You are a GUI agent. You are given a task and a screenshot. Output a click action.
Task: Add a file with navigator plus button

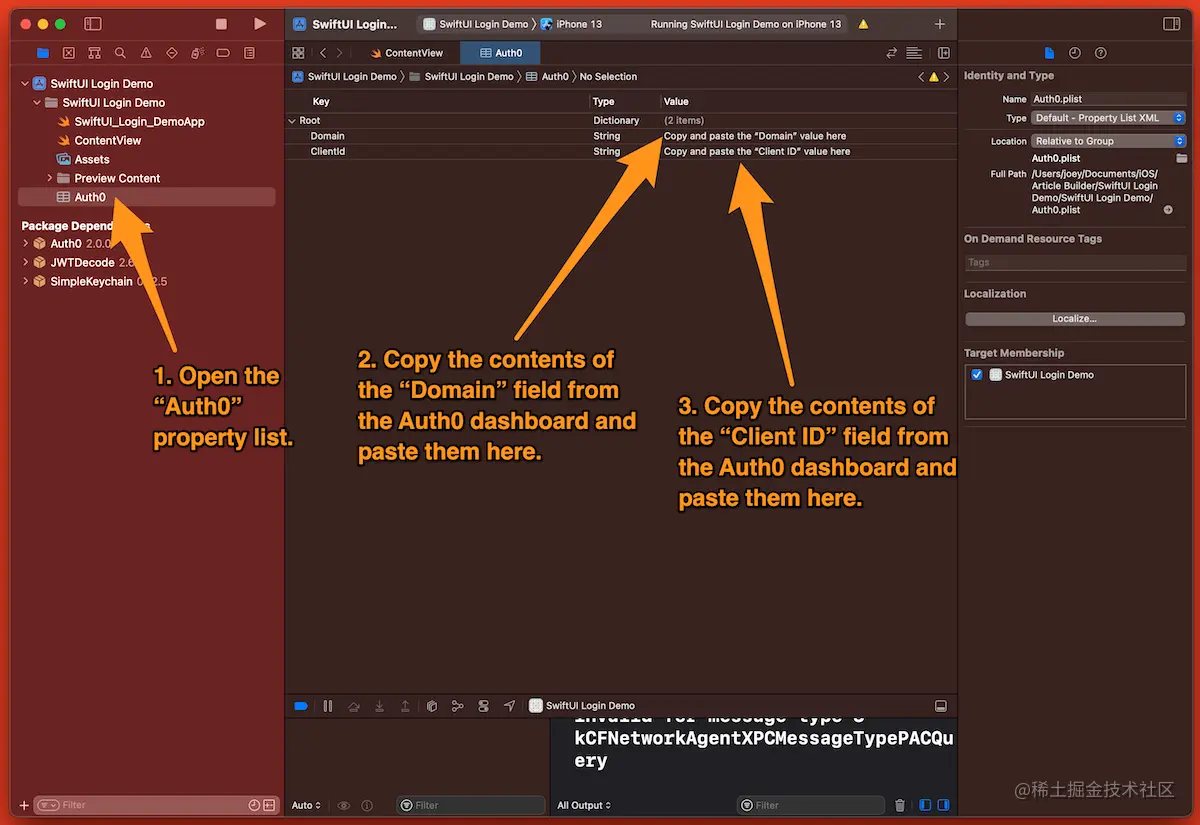click(x=24, y=805)
